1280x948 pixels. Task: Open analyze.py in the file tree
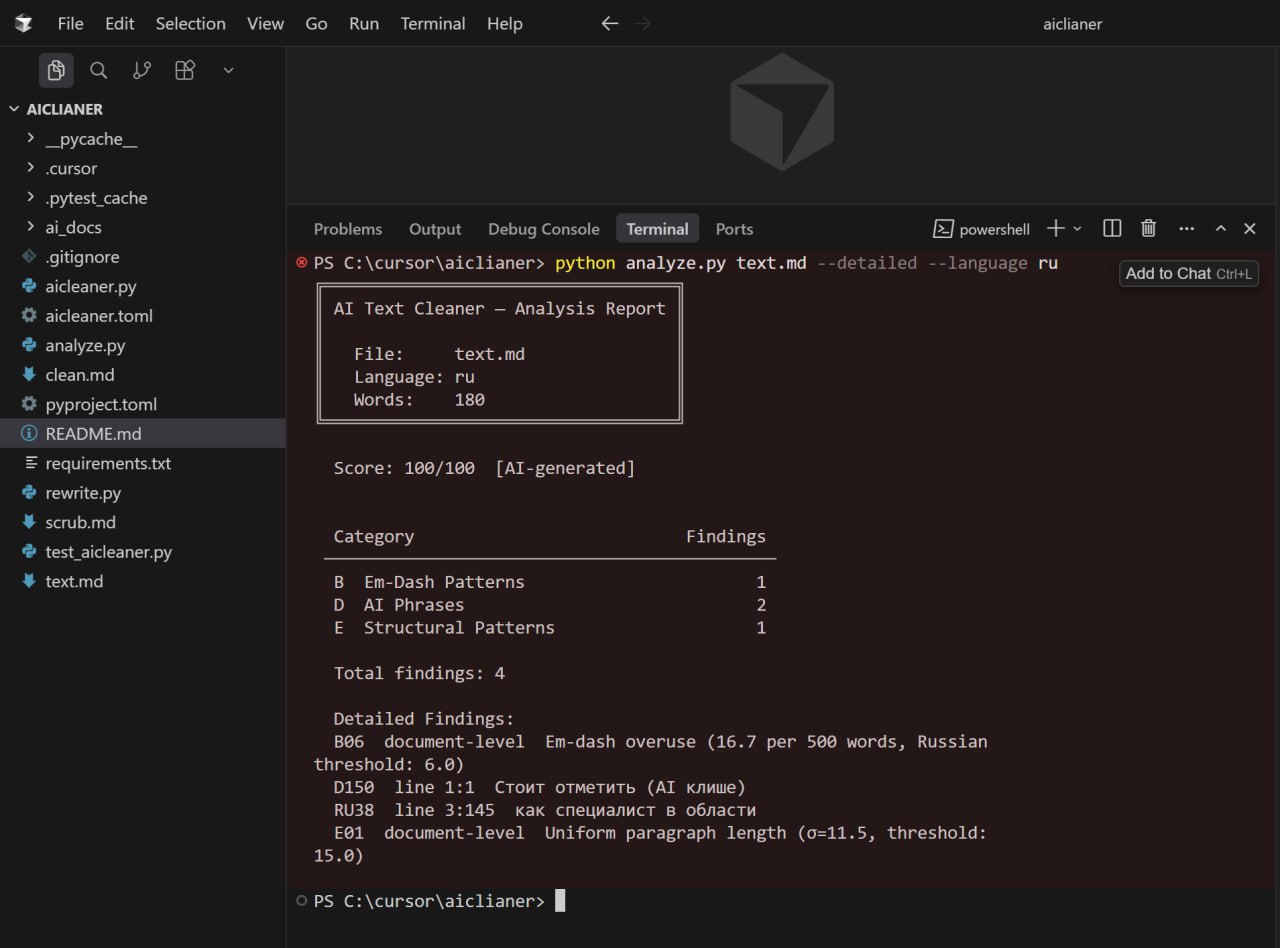tap(85, 345)
